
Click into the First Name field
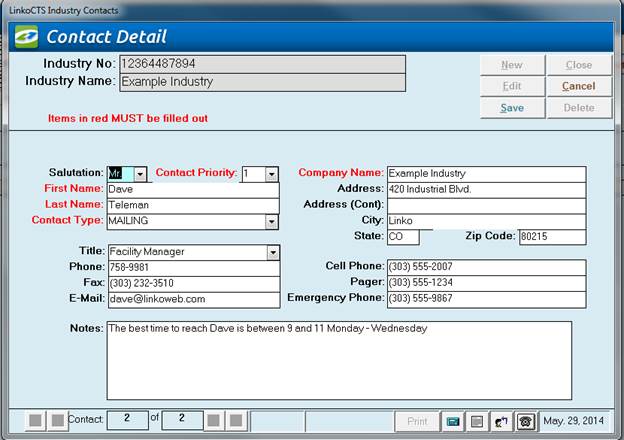(x=190, y=189)
